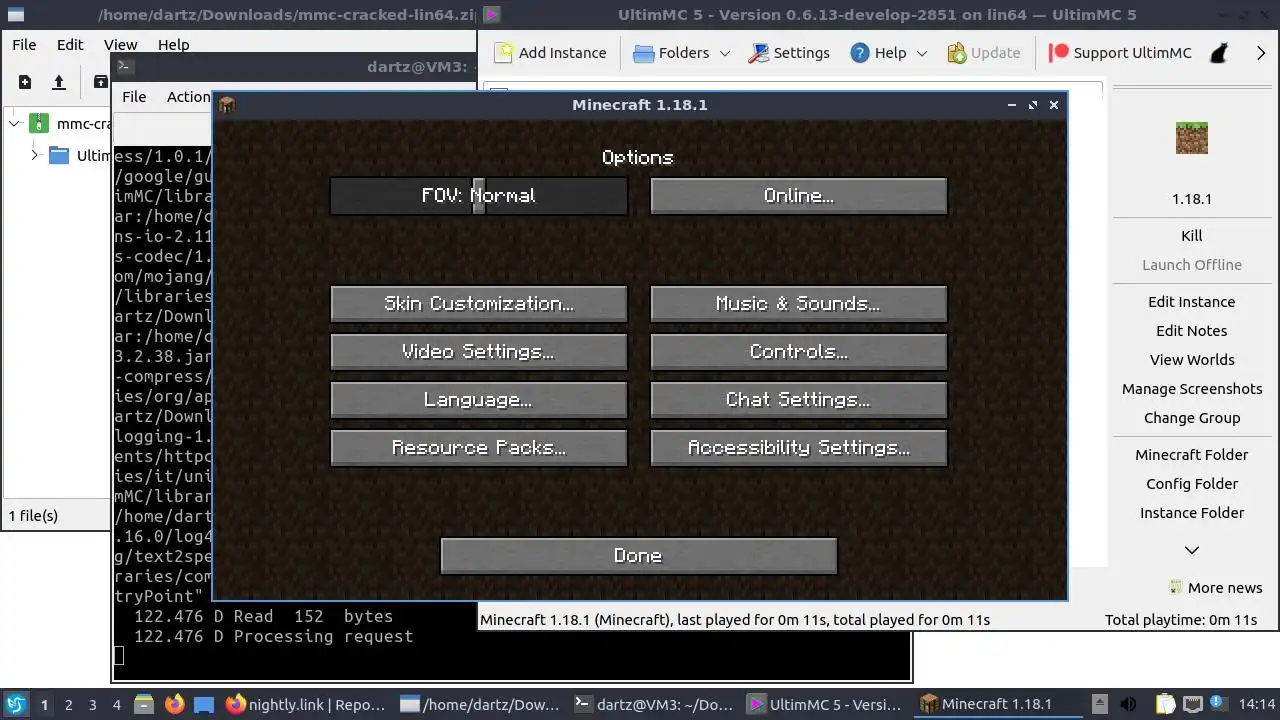Open Actions menu in terminal window

point(188,96)
